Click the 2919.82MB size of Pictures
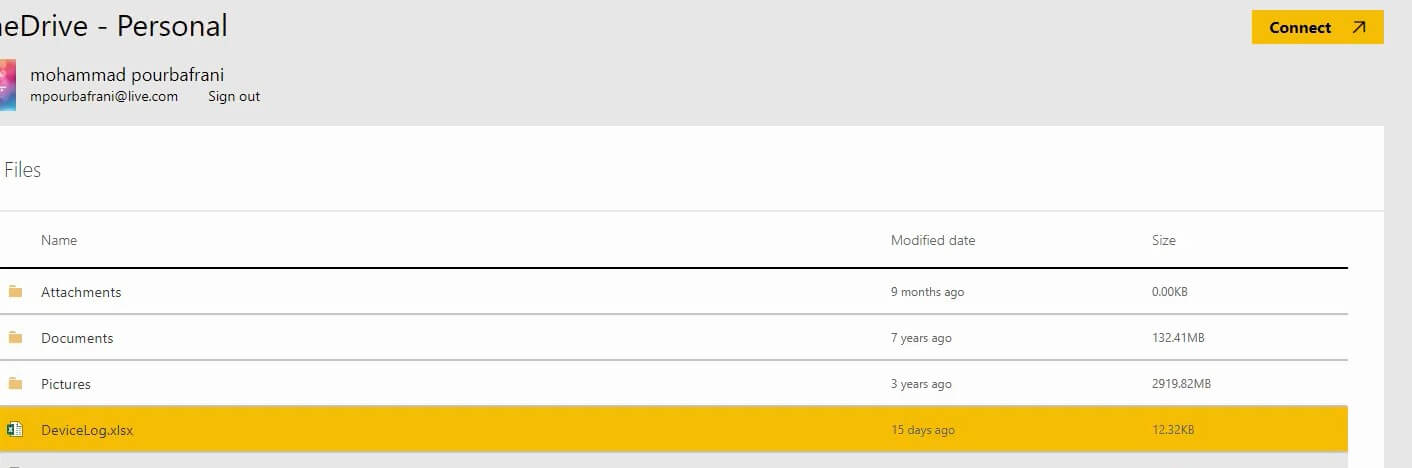This screenshot has width=1412, height=468. (x=1181, y=384)
